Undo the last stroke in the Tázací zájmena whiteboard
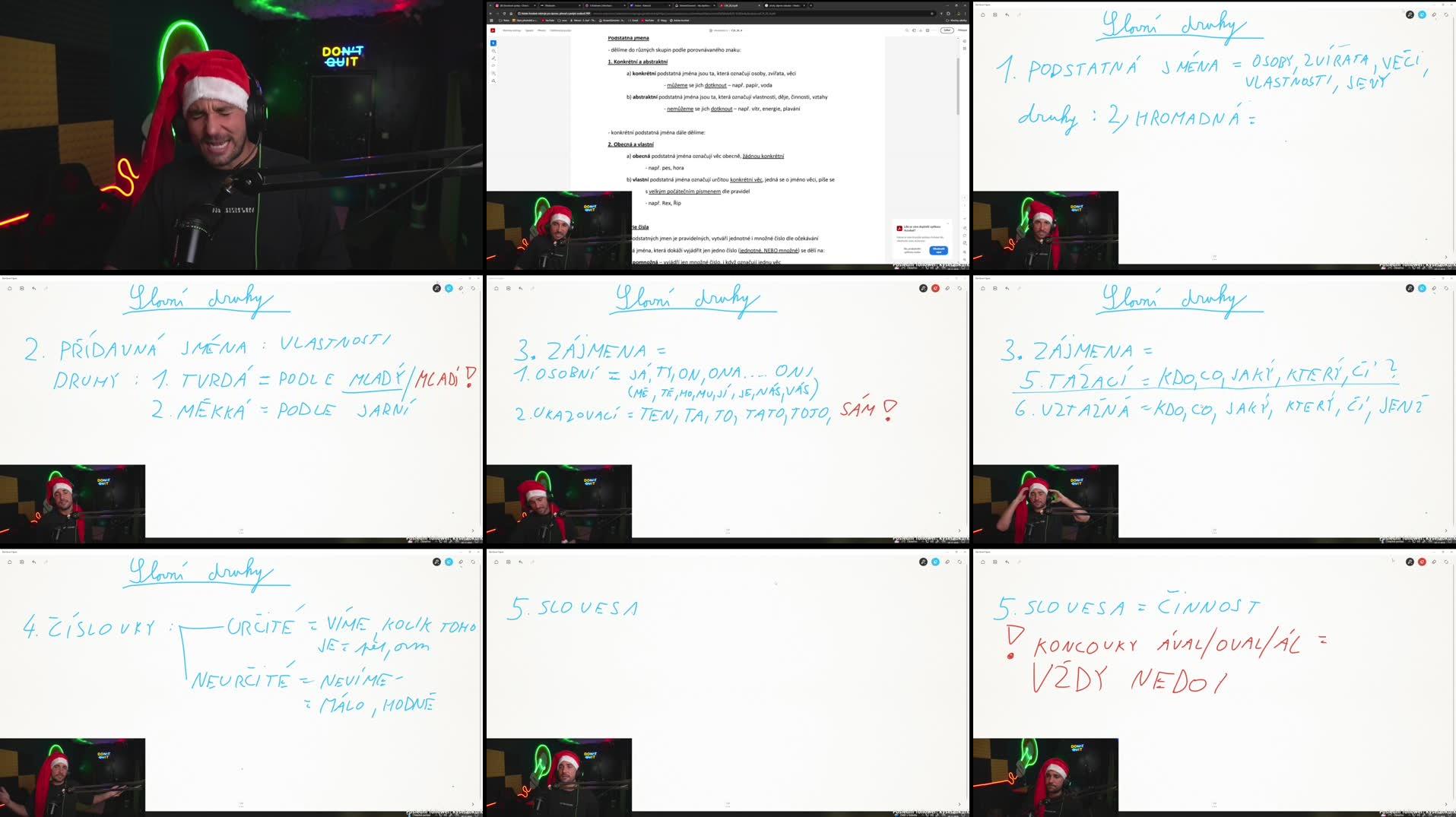1456x817 pixels. (x=1007, y=288)
